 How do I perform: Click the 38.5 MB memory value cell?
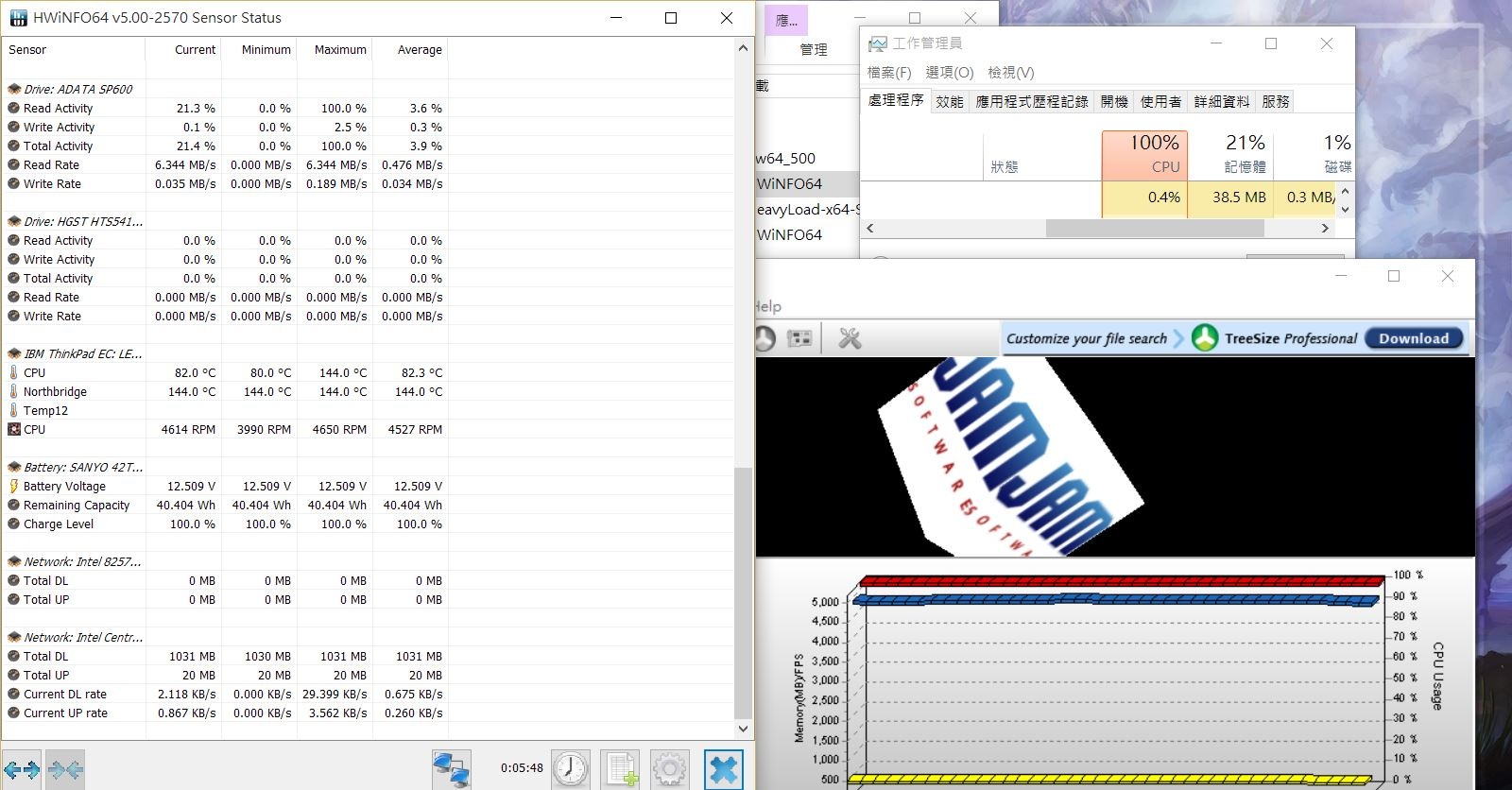click(1230, 197)
